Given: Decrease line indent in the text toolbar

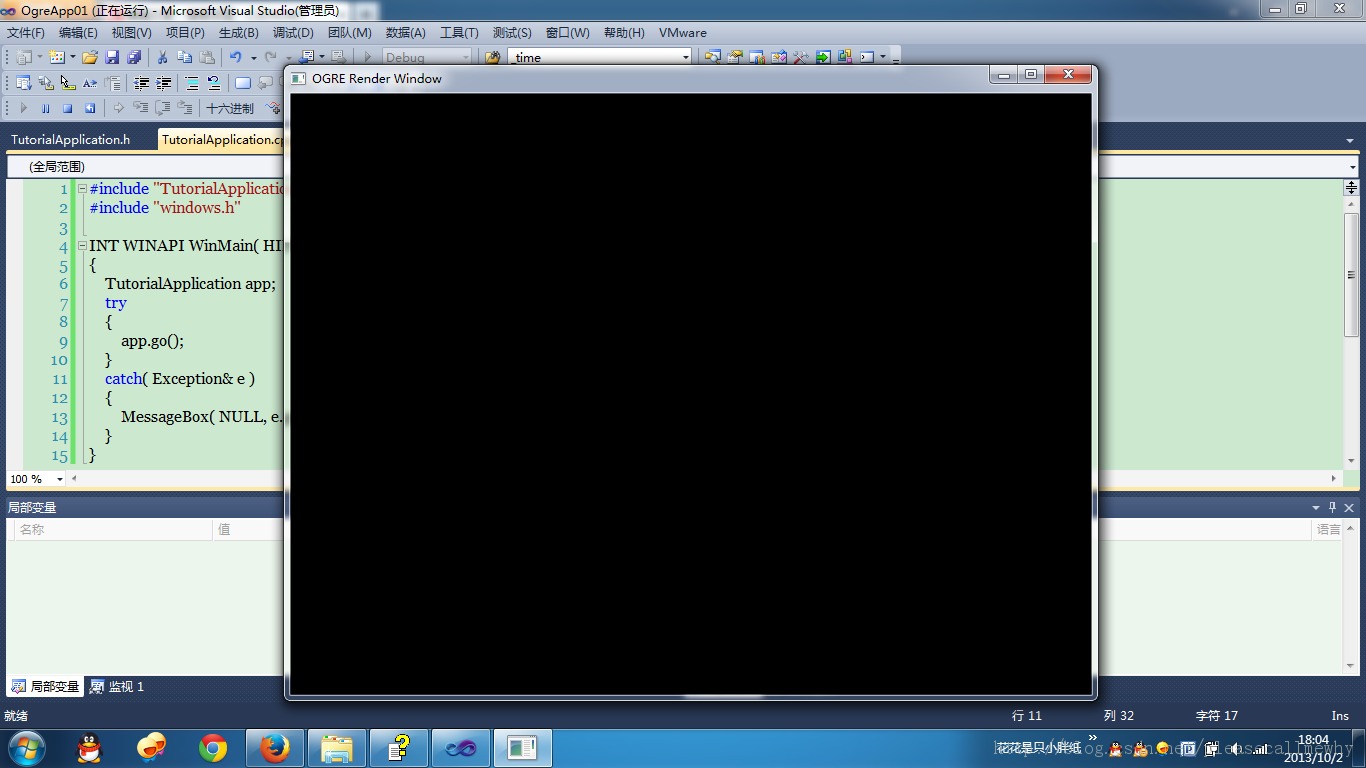Looking at the screenshot, I should click(142, 83).
